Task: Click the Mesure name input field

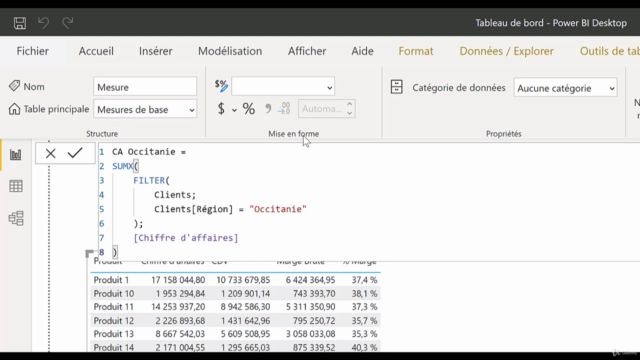Action: [145, 87]
